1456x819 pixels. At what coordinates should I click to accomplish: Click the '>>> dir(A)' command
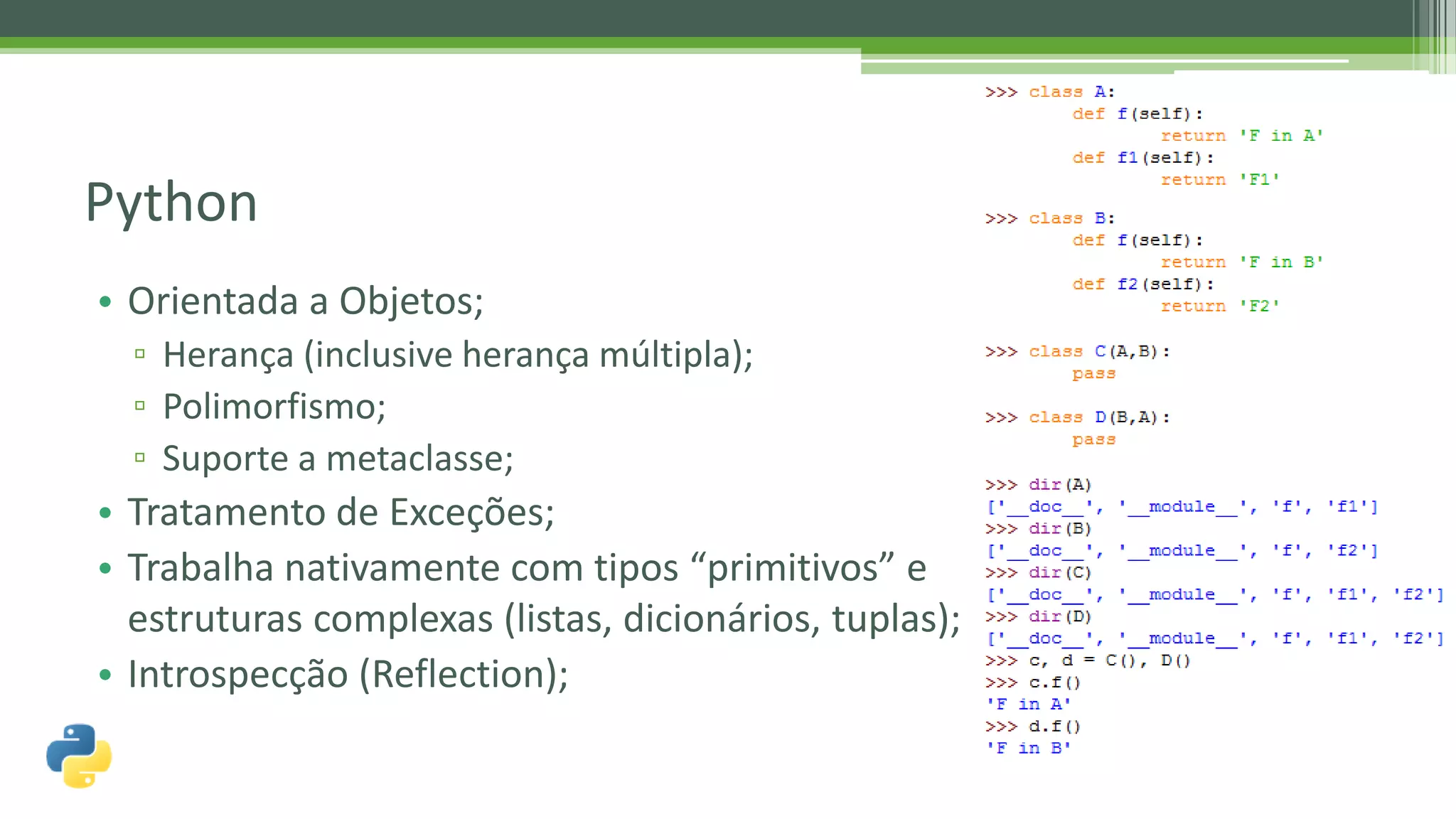coord(1039,485)
